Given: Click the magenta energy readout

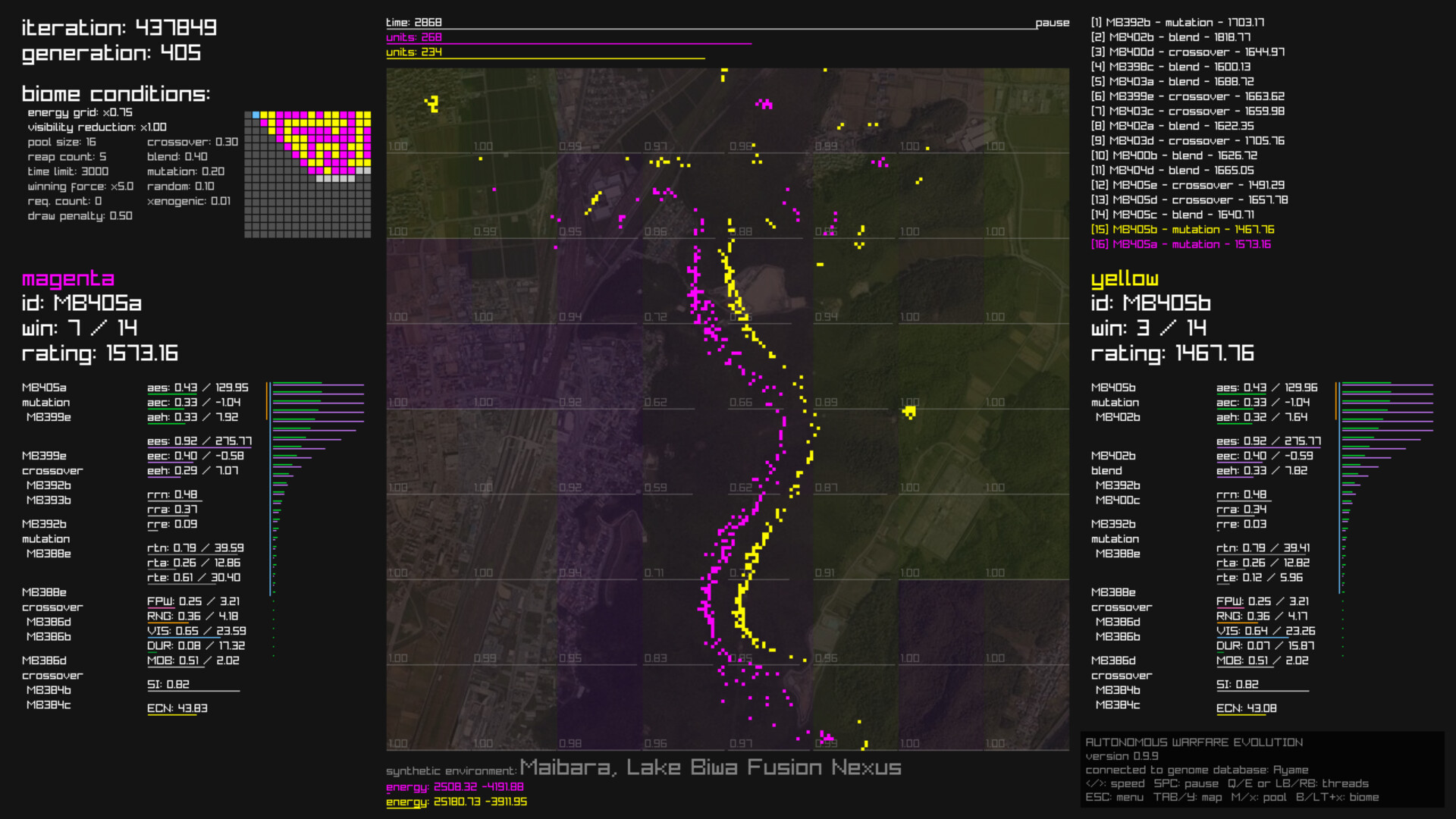Looking at the screenshot, I should point(455,787).
